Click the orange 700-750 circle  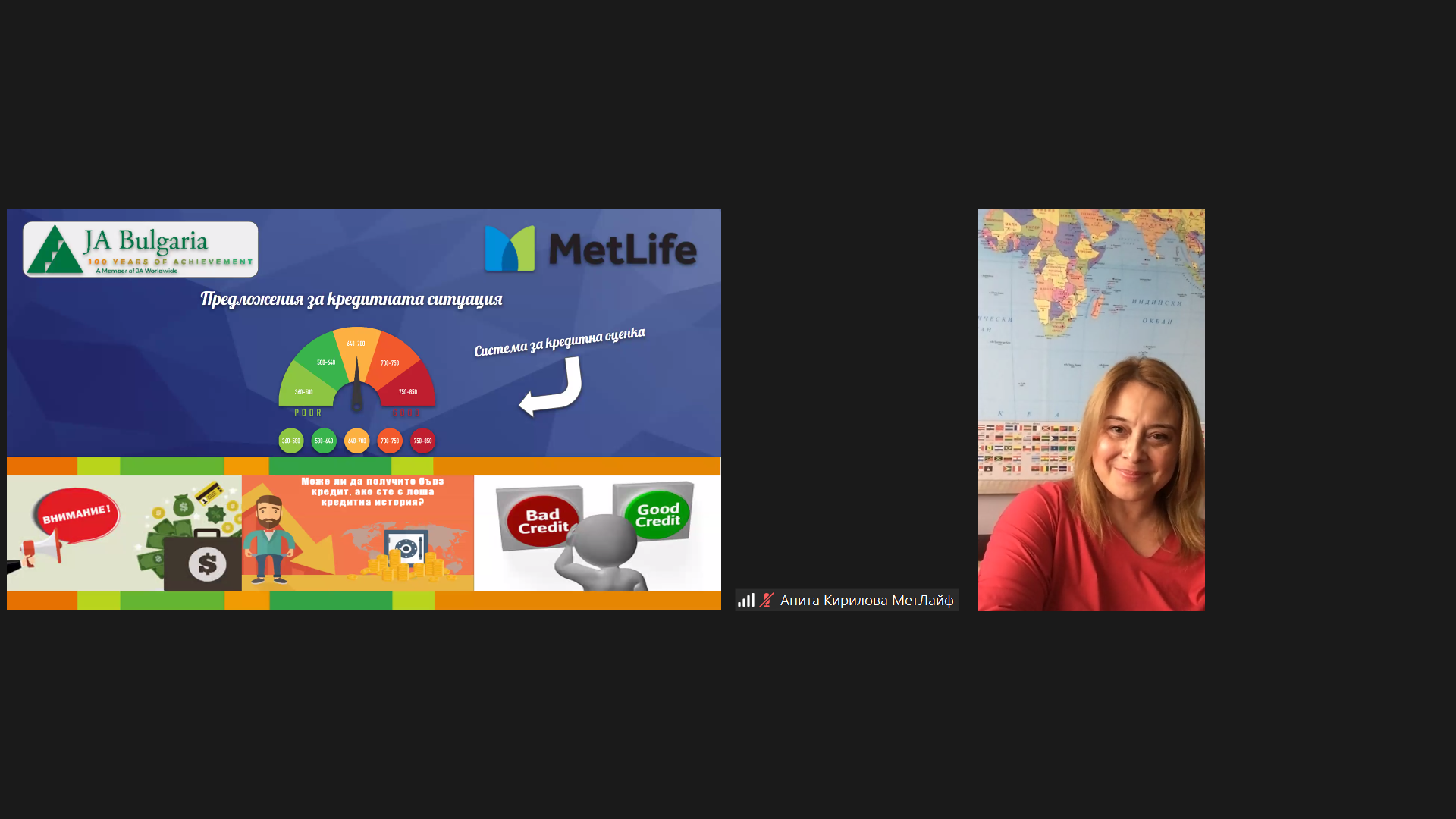(390, 441)
